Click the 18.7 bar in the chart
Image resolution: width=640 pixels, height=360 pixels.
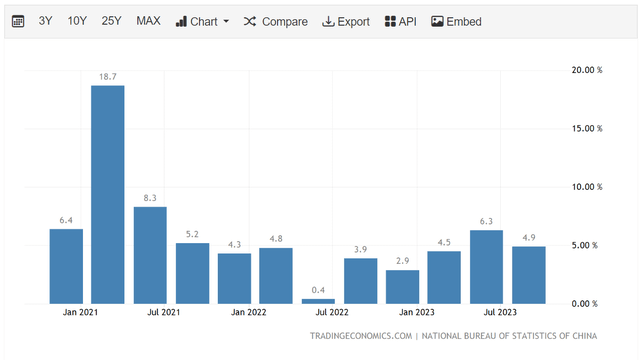(x=108, y=195)
